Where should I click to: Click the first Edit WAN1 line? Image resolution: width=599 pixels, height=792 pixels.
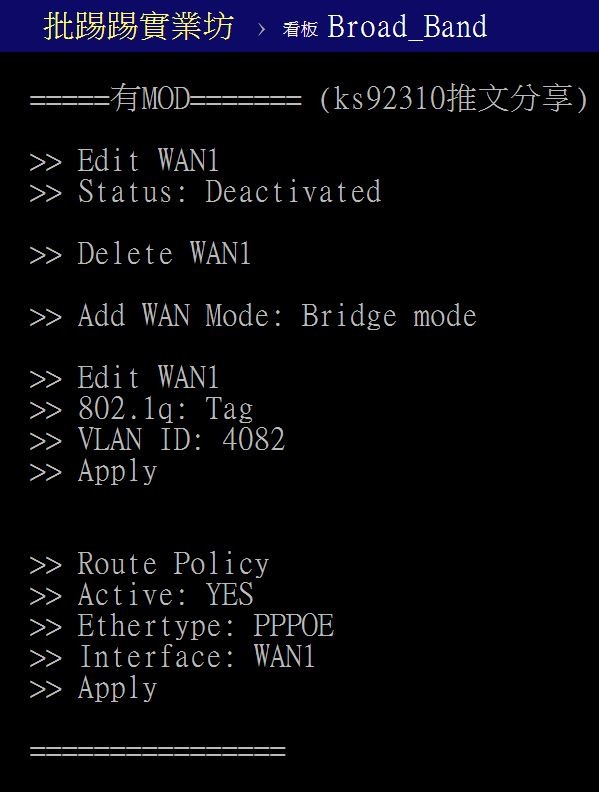point(124,161)
